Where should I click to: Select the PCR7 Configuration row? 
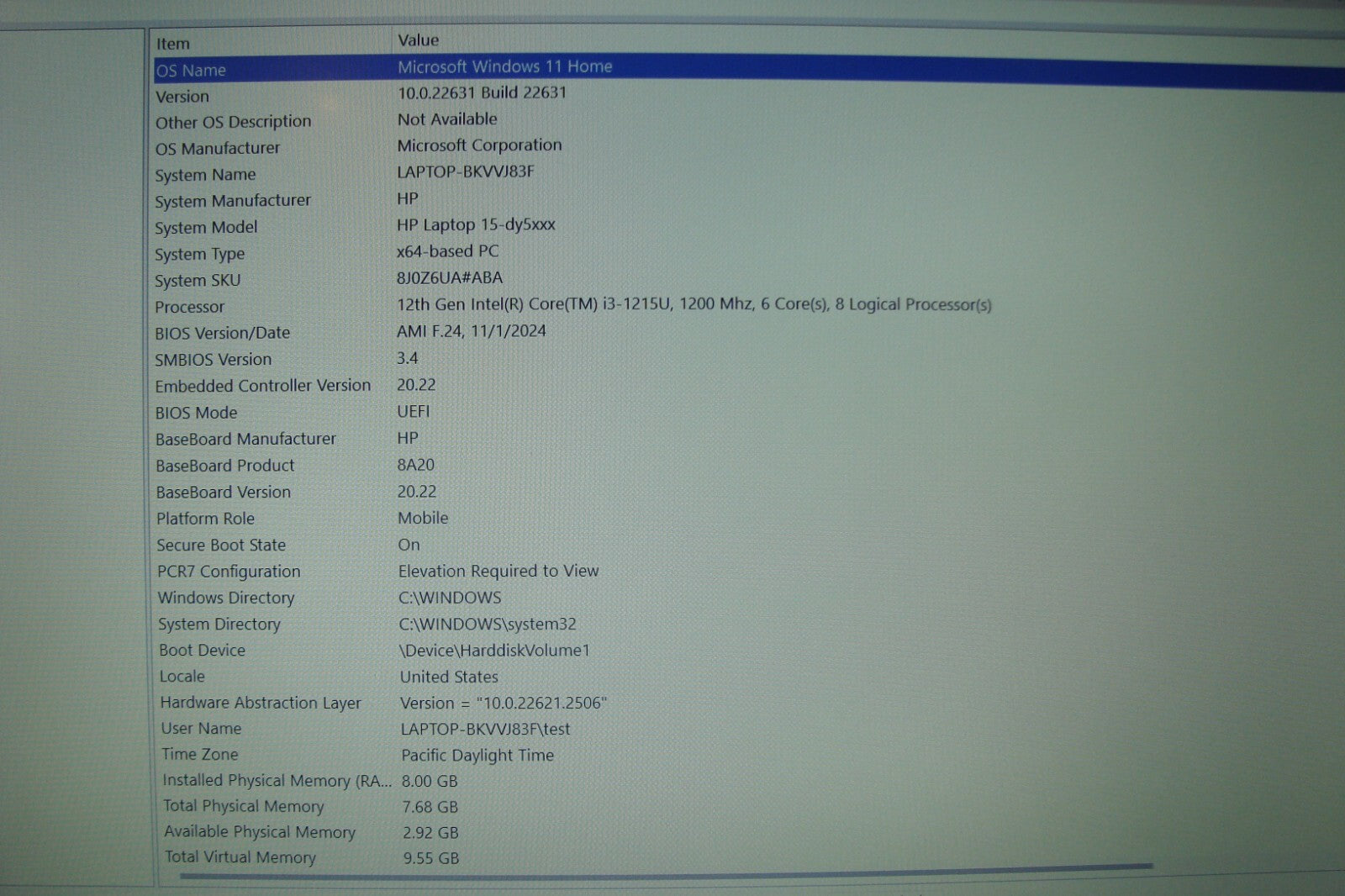tap(229, 572)
